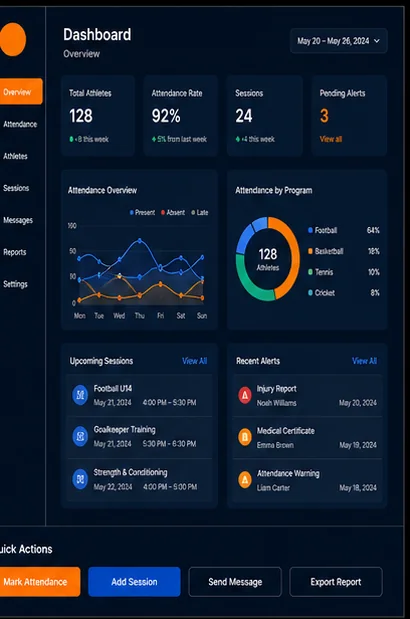The height and width of the screenshot is (619, 410).
Task: Open the Football U14 session icon
Action: pyautogui.click(x=80, y=395)
